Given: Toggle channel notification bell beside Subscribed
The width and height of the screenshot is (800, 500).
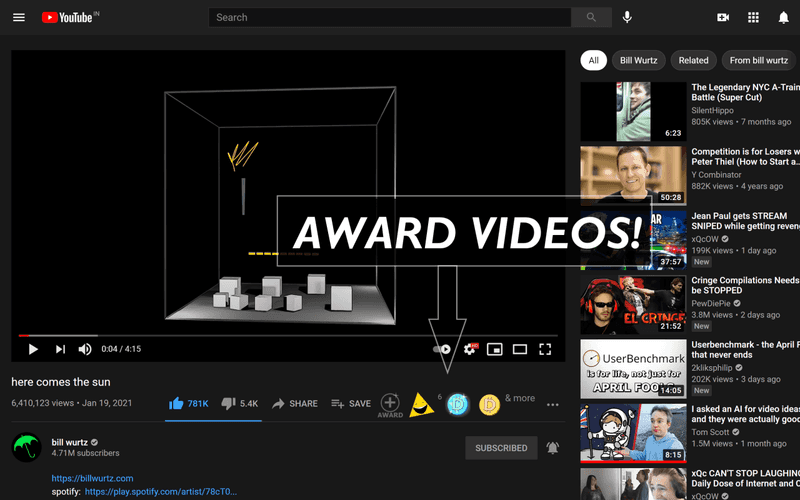Looking at the screenshot, I should 553,448.
